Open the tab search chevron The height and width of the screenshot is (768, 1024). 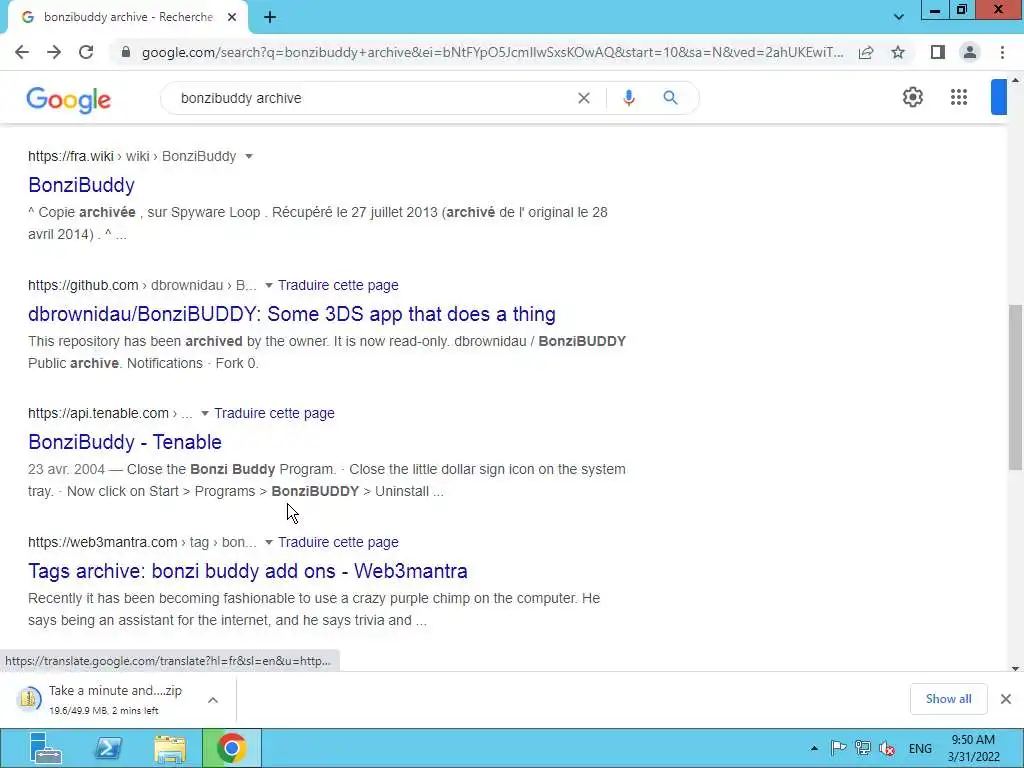pos(899,17)
